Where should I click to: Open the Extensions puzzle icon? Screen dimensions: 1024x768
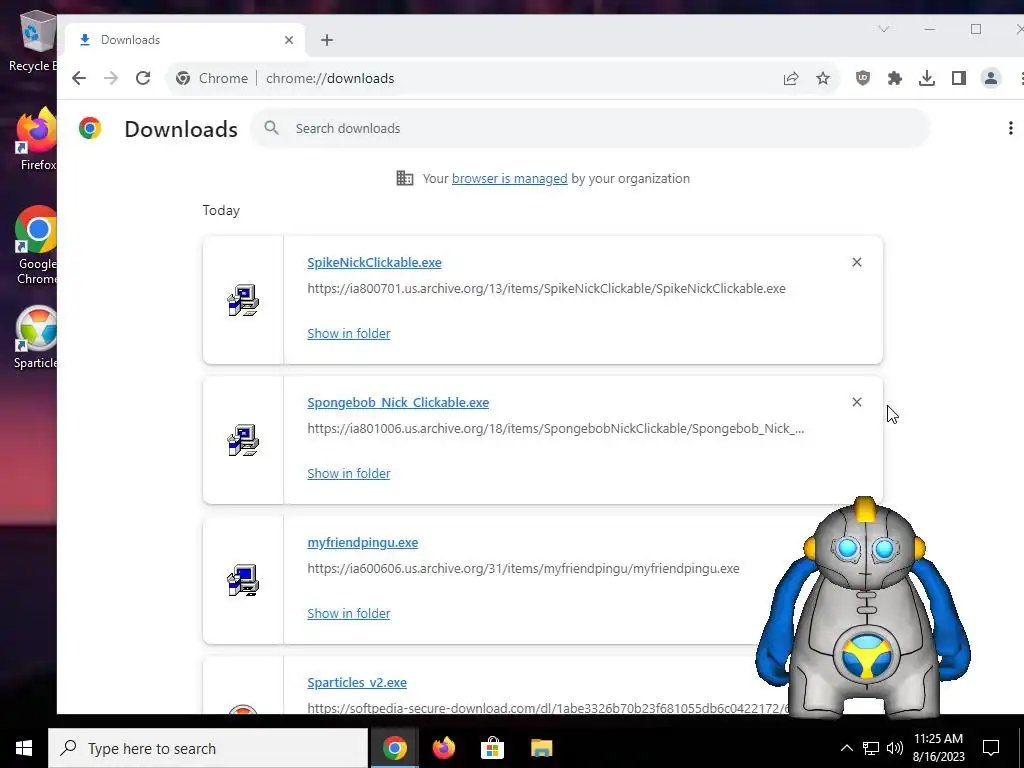[895, 78]
